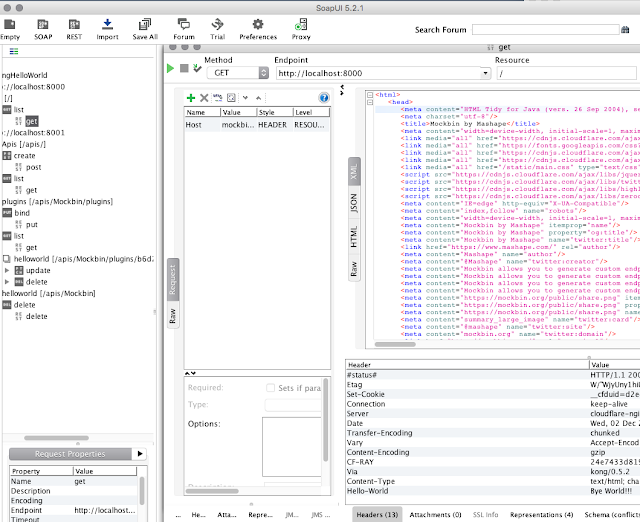640x522 pixels.
Task: Click the Name column header
Action: (202, 112)
